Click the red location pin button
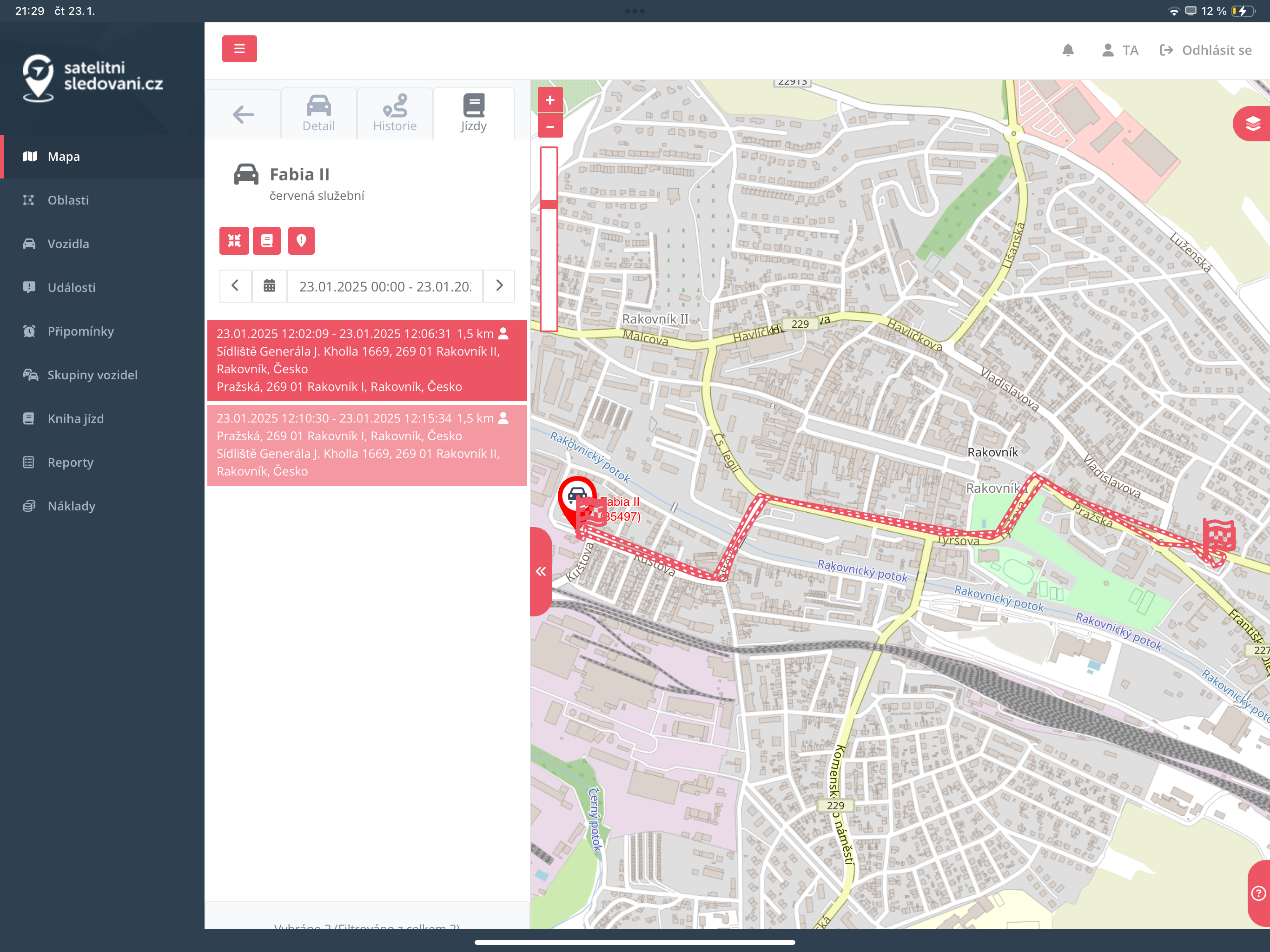 [301, 241]
